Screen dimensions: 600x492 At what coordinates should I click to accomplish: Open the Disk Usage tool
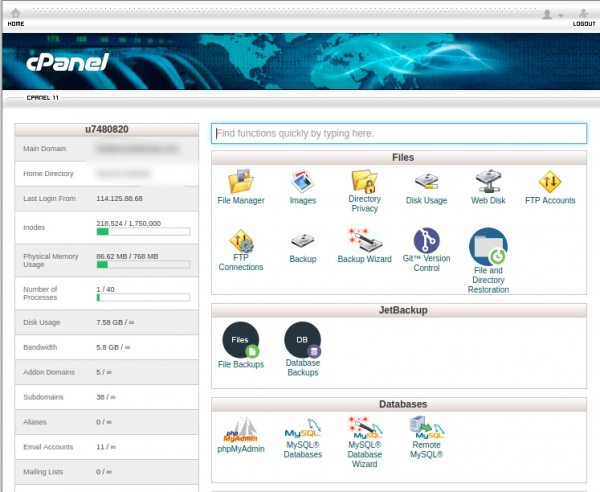pos(426,183)
